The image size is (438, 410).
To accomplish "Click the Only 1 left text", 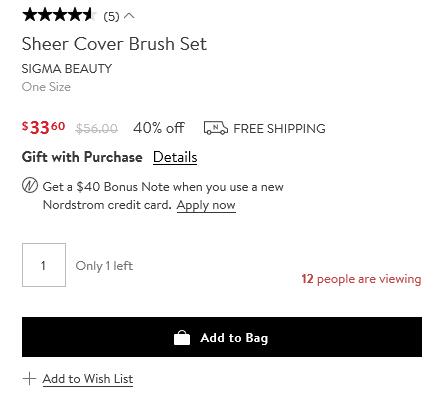I will [104, 266].
